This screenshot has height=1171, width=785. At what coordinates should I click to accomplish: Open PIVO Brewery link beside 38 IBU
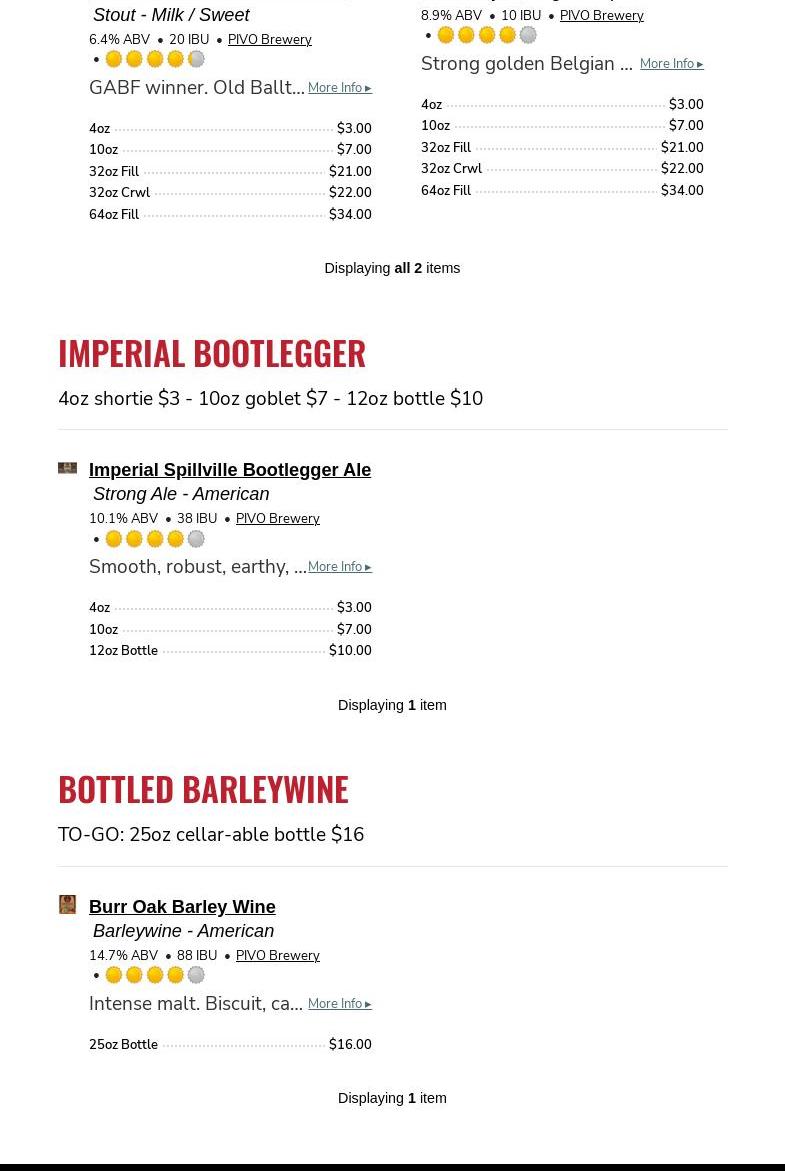278,518
